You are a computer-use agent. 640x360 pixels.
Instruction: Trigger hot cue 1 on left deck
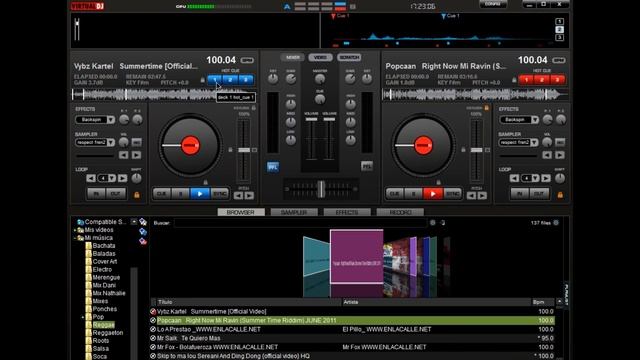(x=215, y=80)
